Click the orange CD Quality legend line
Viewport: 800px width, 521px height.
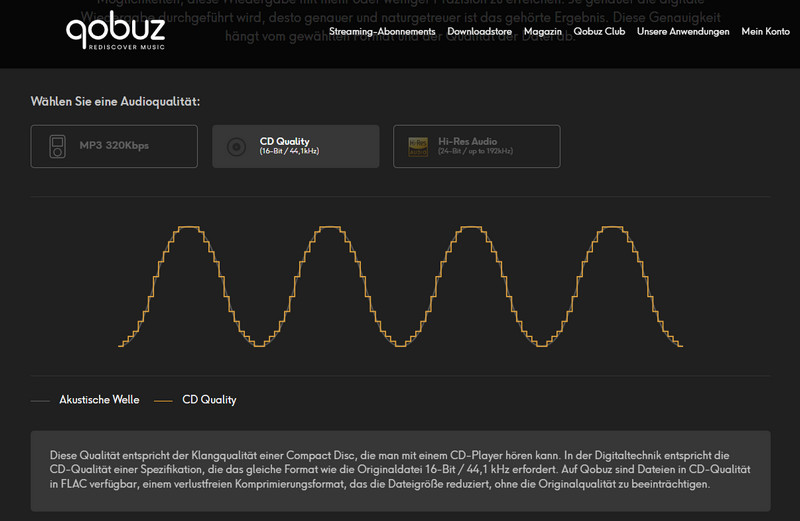[163, 401]
